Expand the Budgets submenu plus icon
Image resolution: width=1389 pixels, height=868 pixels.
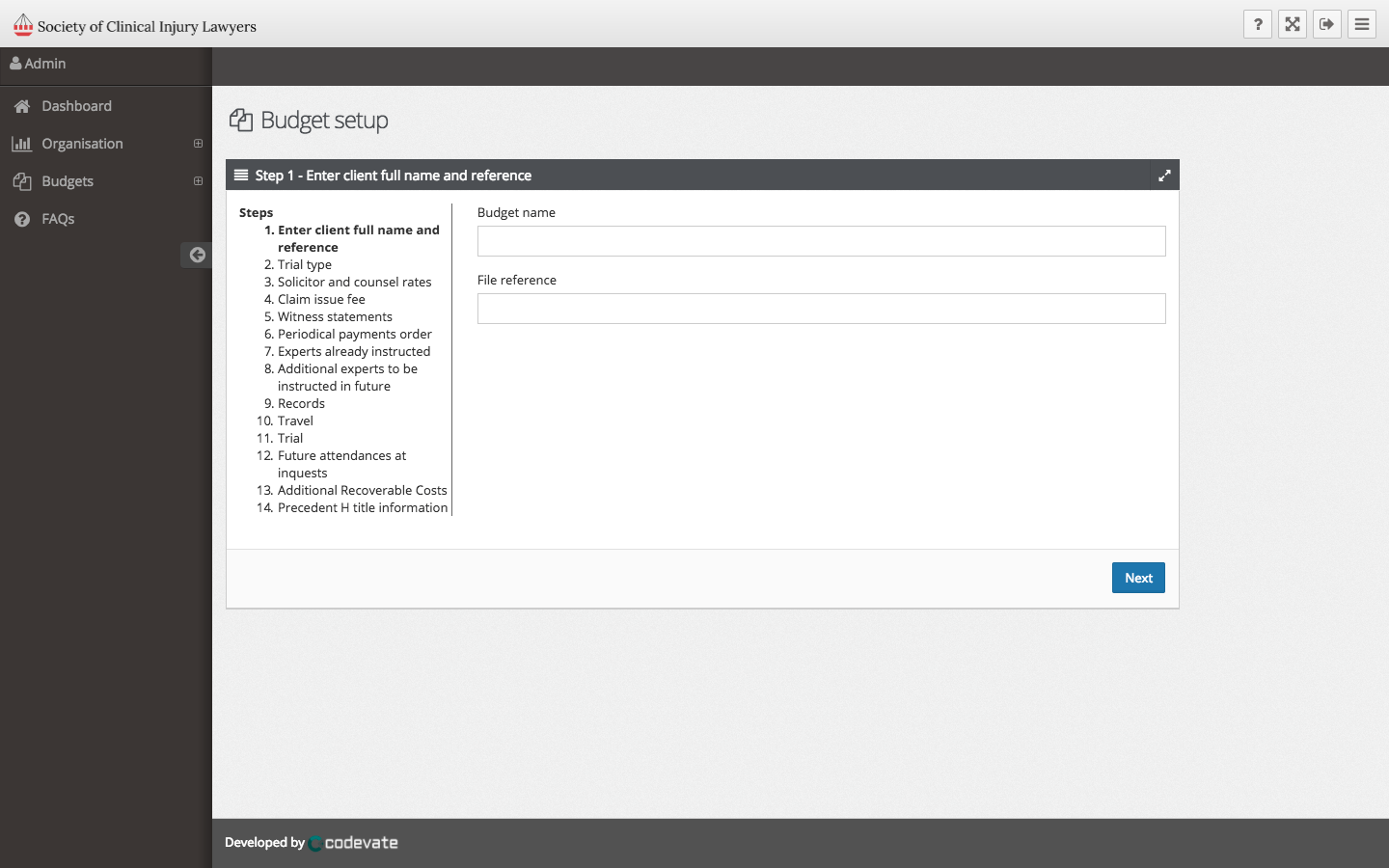[x=198, y=181]
